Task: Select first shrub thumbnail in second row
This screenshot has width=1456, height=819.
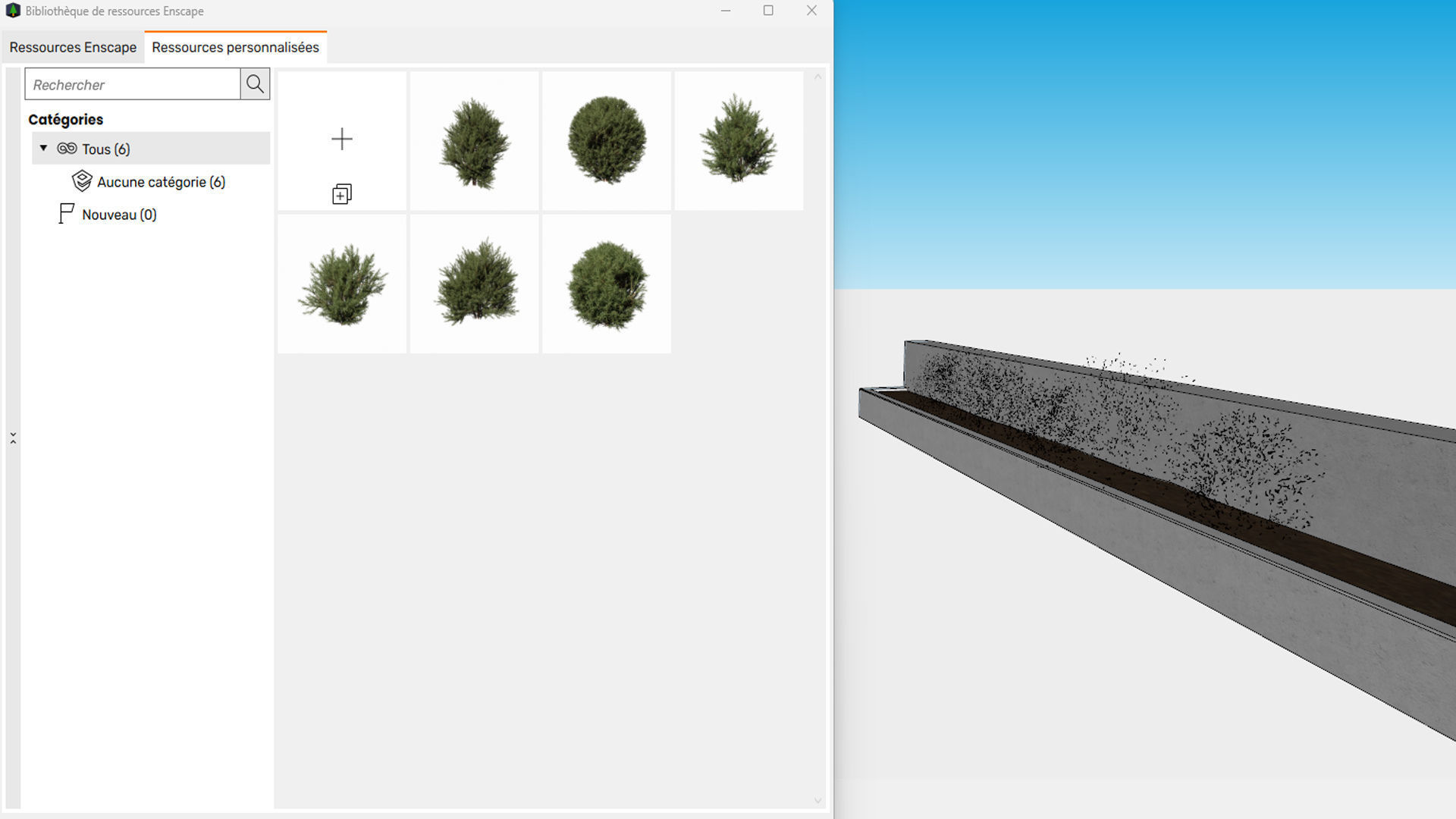Action: point(342,284)
